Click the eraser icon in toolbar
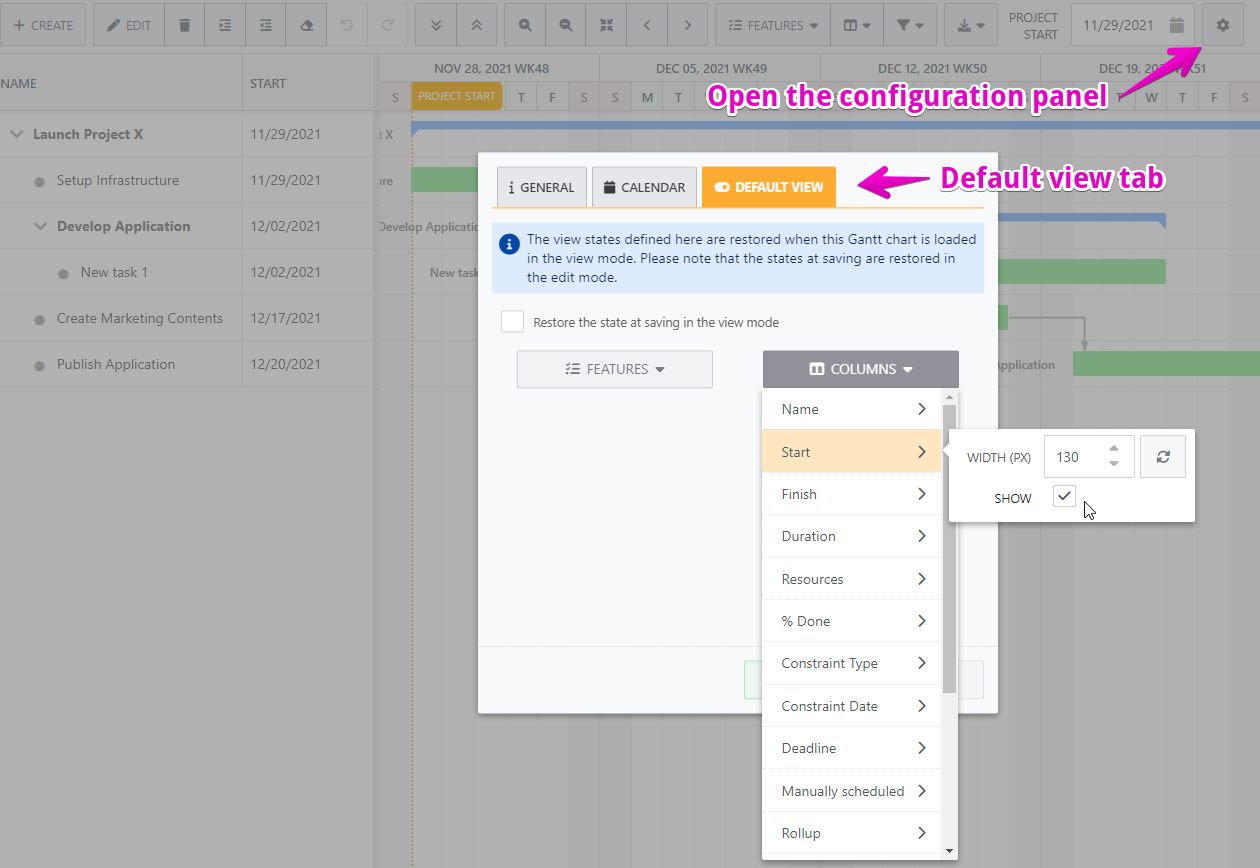The height and width of the screenshot is (868, 1260). [306, 25]
